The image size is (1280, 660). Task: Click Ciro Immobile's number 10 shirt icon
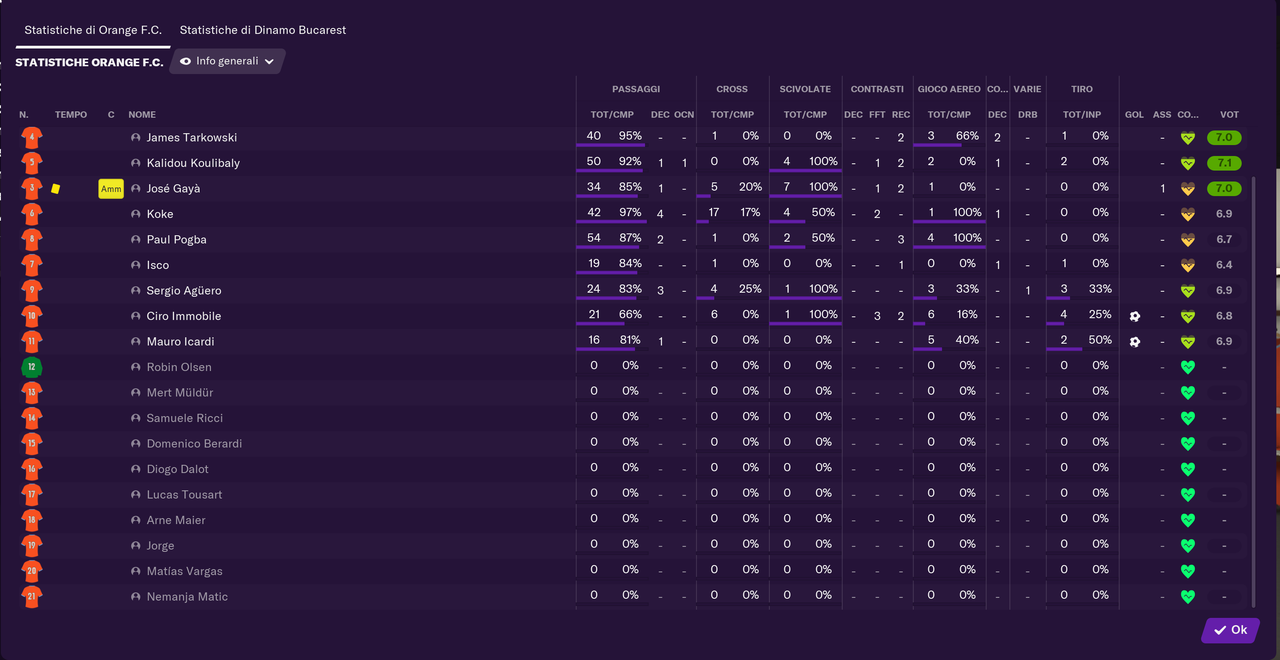[32, 316]
